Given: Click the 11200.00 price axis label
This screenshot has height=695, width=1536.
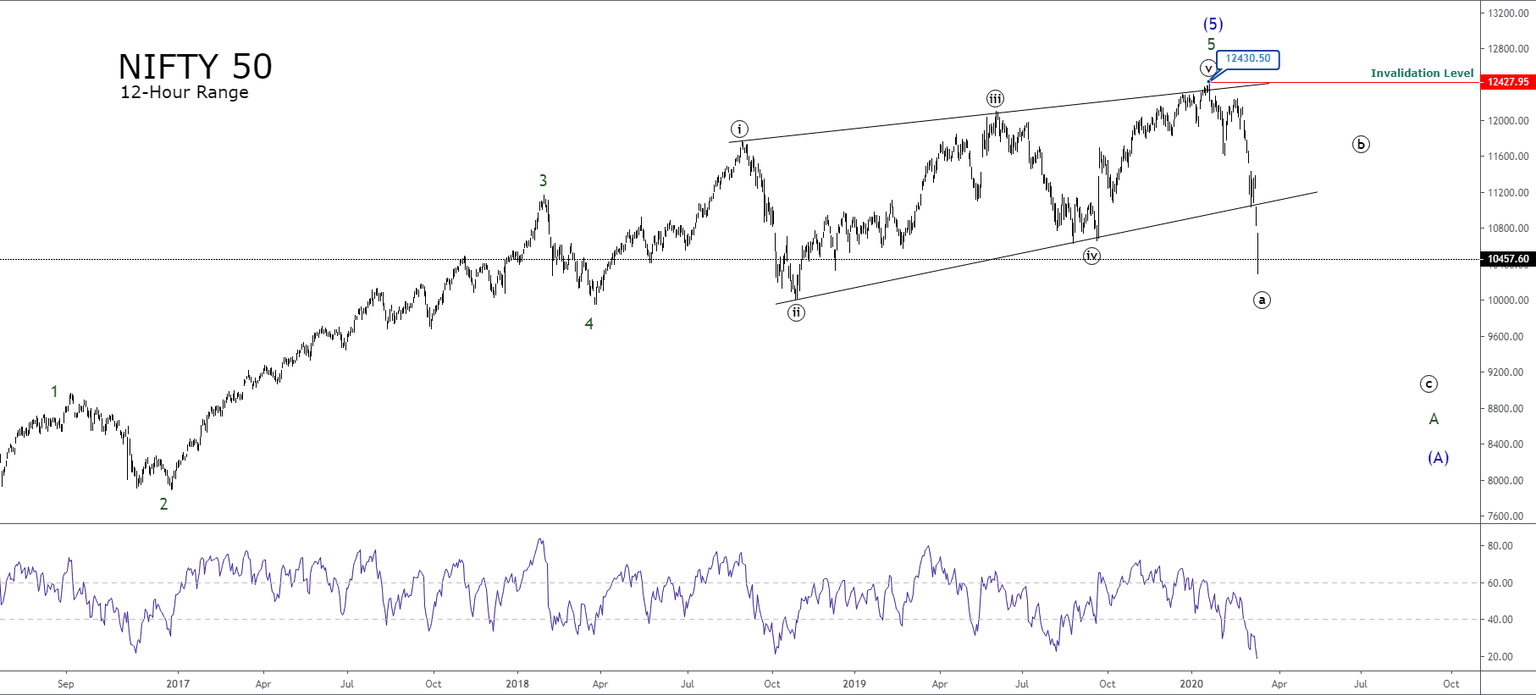Looking at the screenshot, I should tap(1508, 193).
